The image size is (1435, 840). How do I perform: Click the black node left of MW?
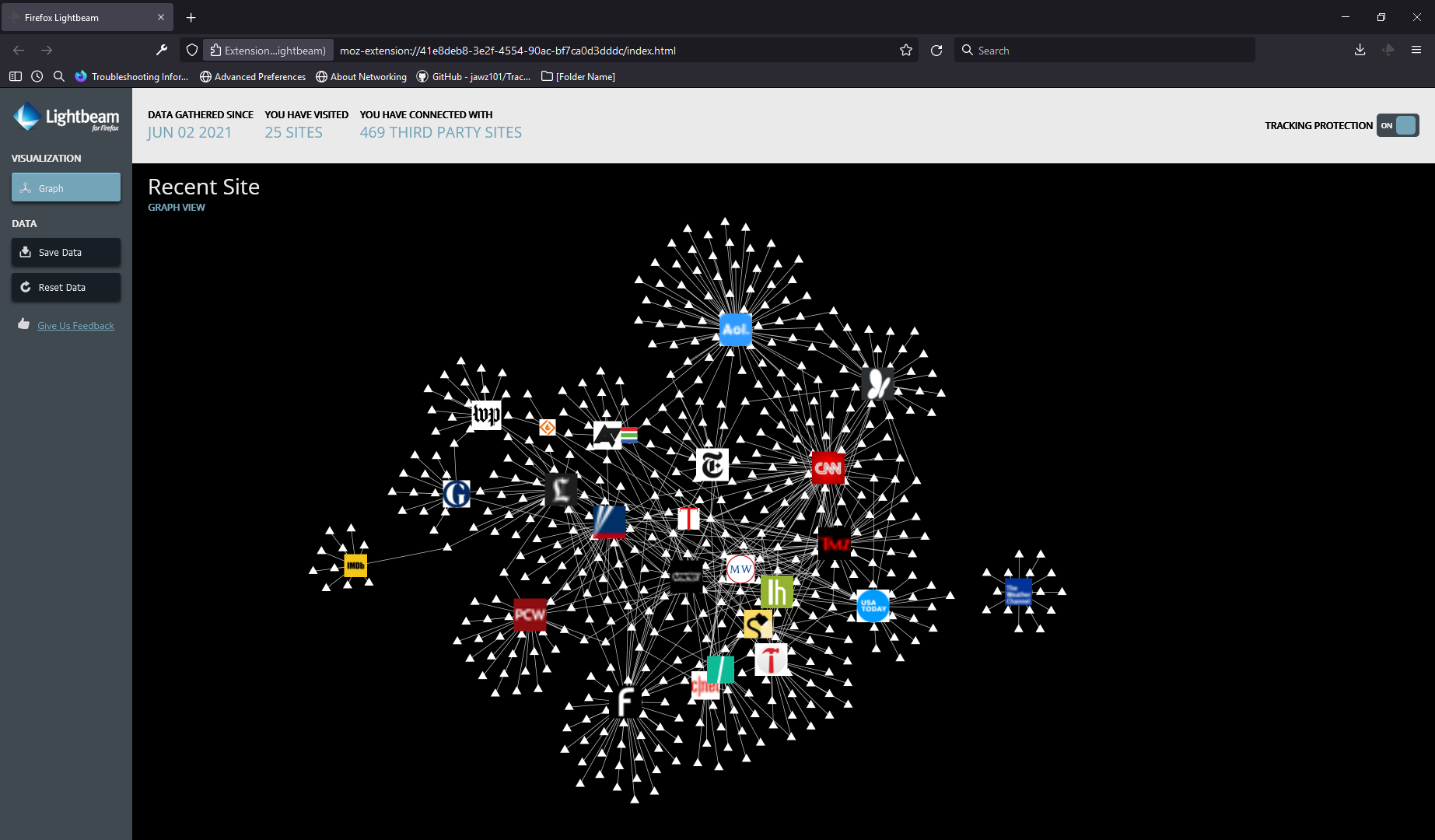686,576
